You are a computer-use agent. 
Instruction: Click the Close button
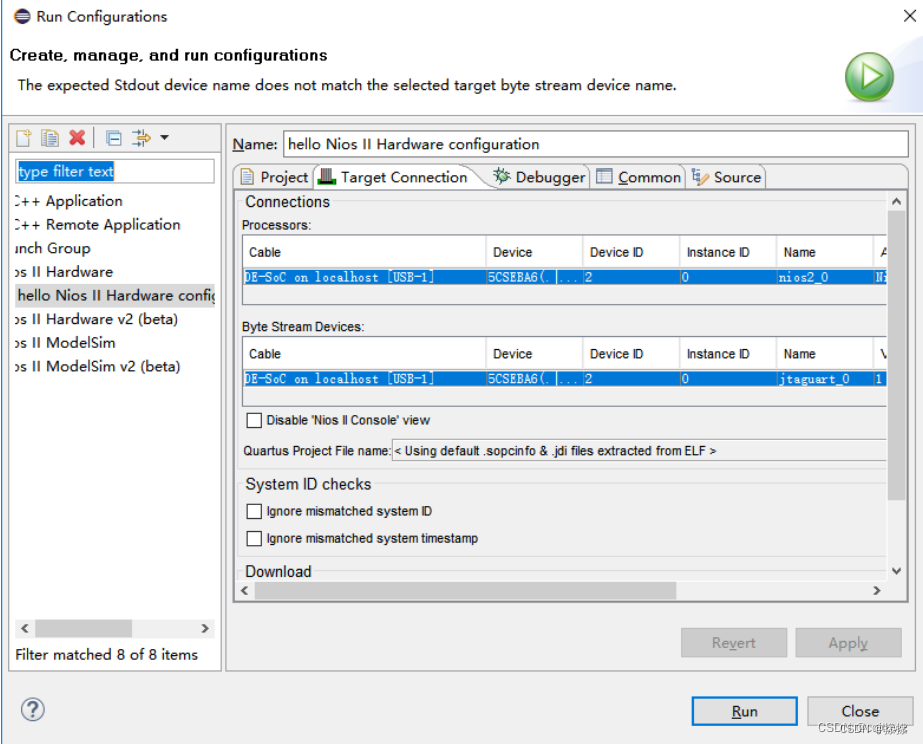(860, 711)
